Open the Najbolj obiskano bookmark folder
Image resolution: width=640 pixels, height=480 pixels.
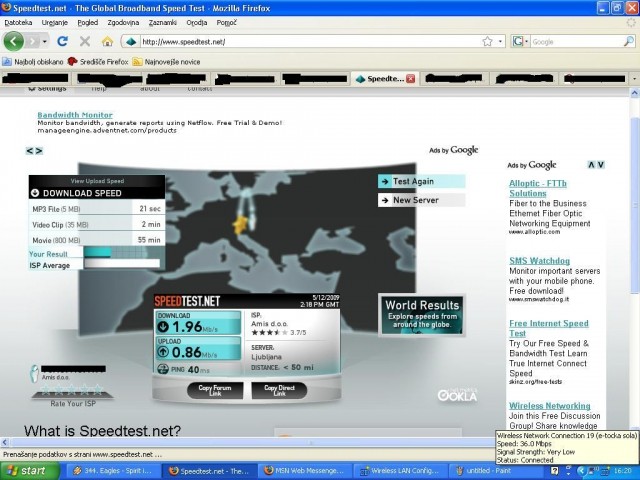(33, 62)
